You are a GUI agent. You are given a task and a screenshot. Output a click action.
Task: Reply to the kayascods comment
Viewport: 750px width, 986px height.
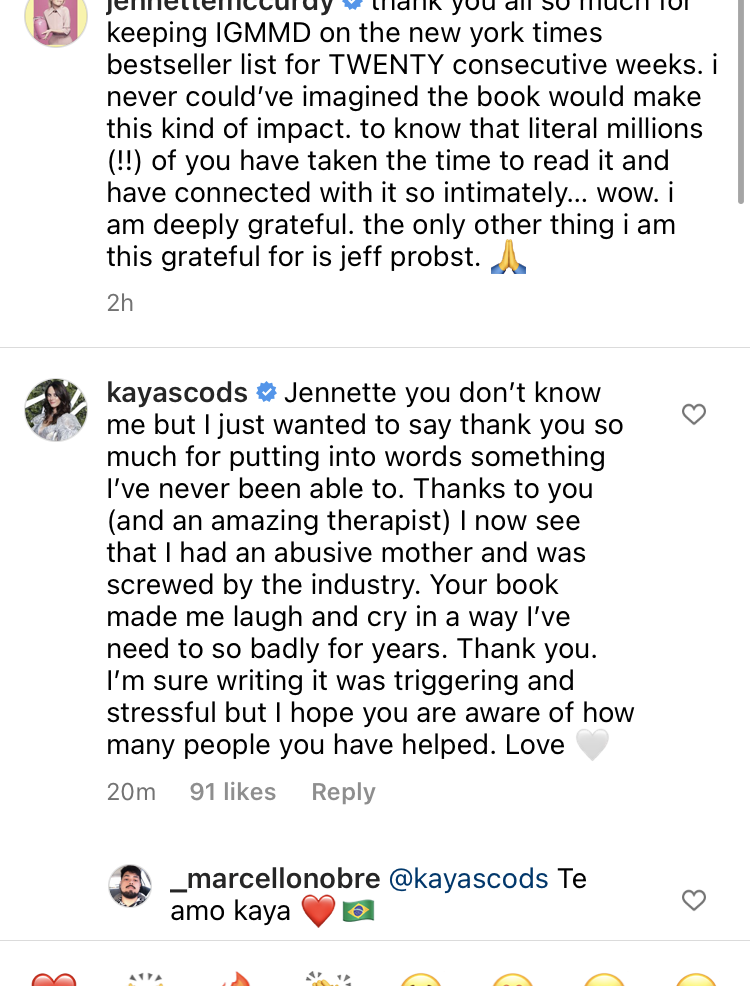tap(343, 792)
